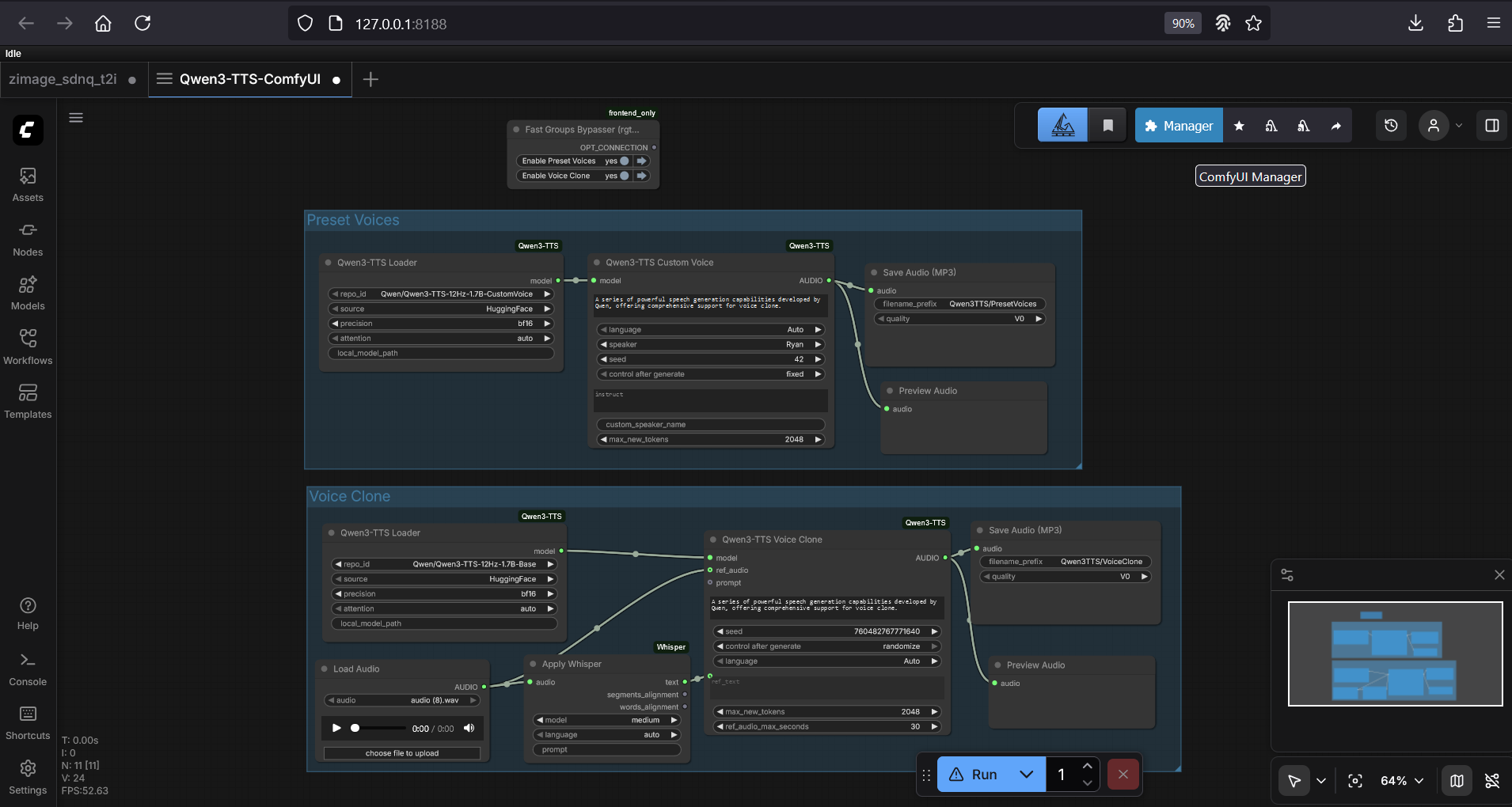This screenshot has width=1512, height=807.
Task: Collapse the Qwen3-TTS Custom Voice node
Action: 596,263
